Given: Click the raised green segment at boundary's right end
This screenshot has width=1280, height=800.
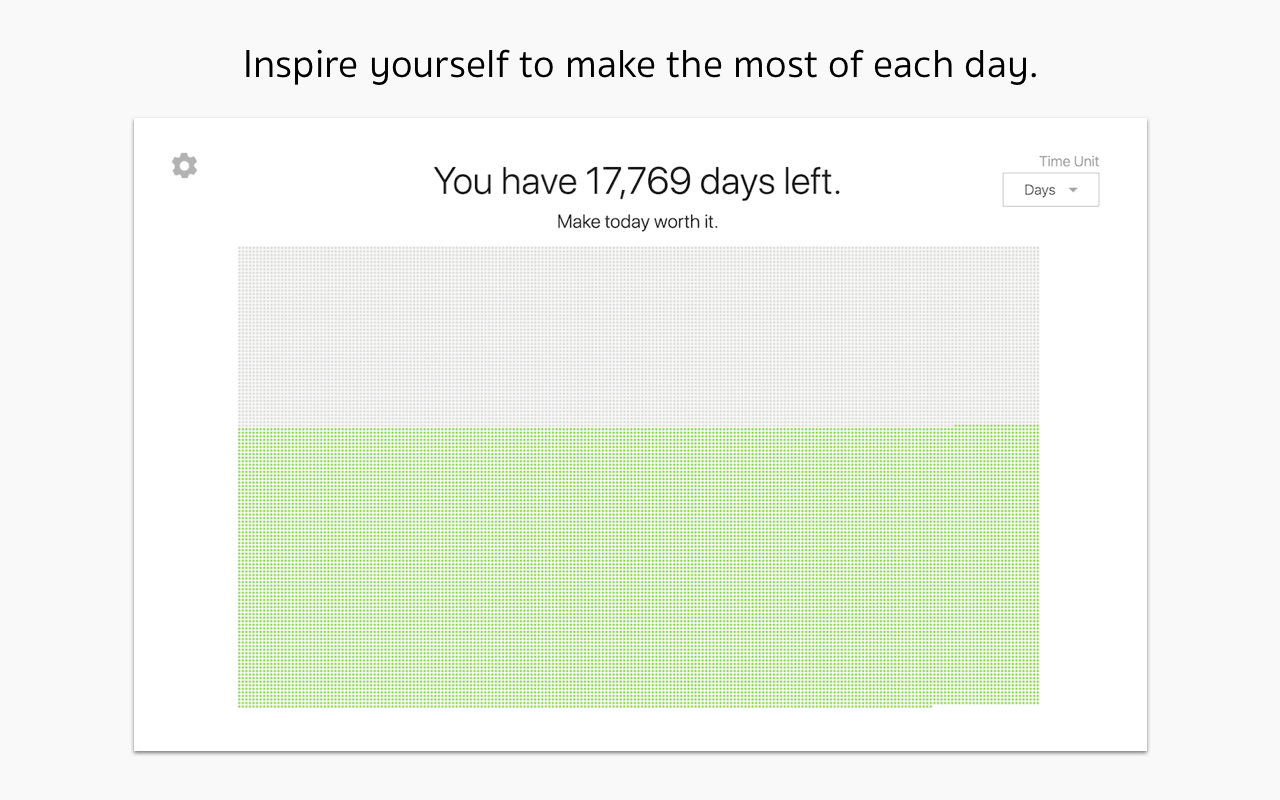Looking at the screenshot, I should [997, 427].
